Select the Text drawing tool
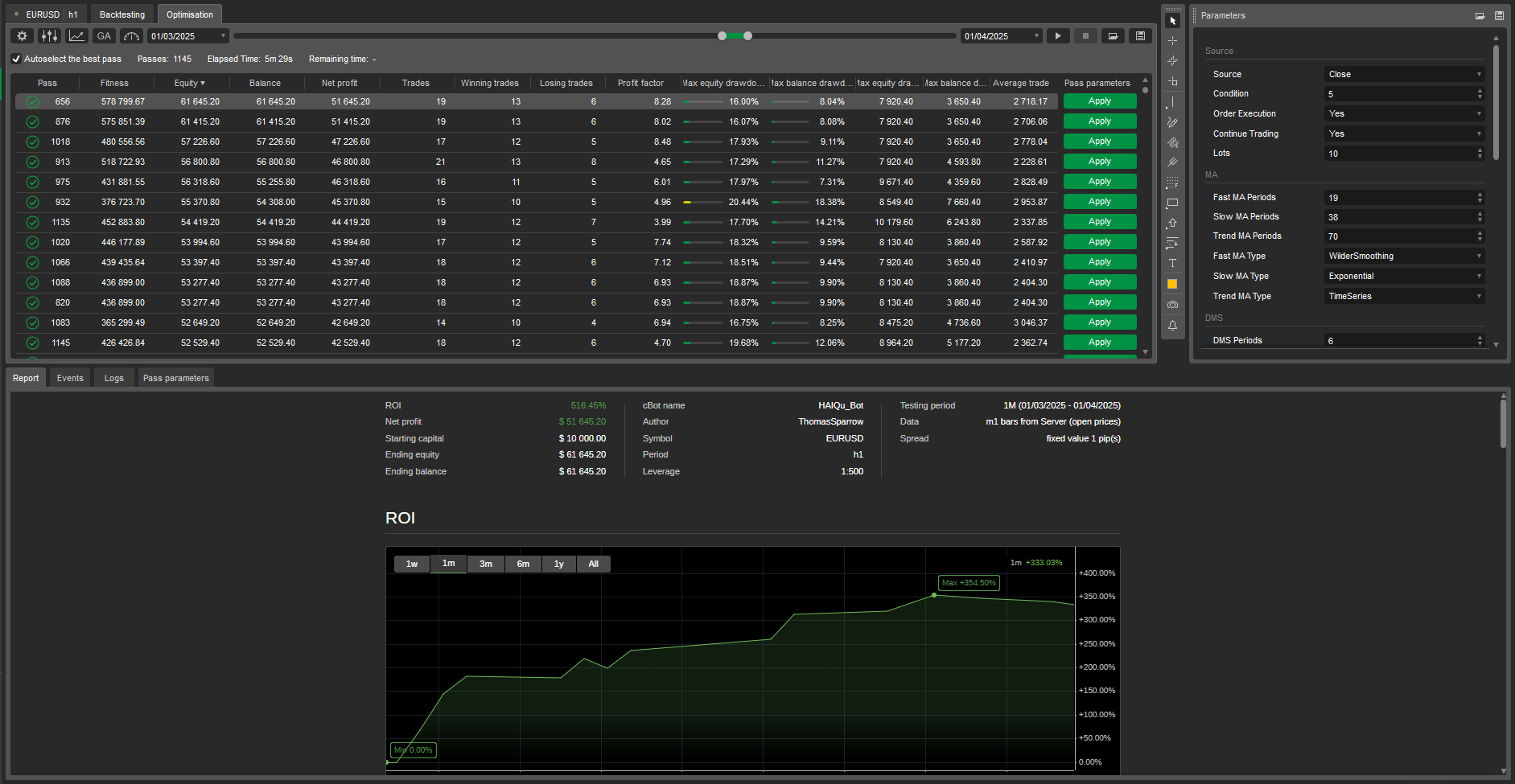Image resolution: width=1515 pixels, height=784 pixels. [x=1172, y=264]
